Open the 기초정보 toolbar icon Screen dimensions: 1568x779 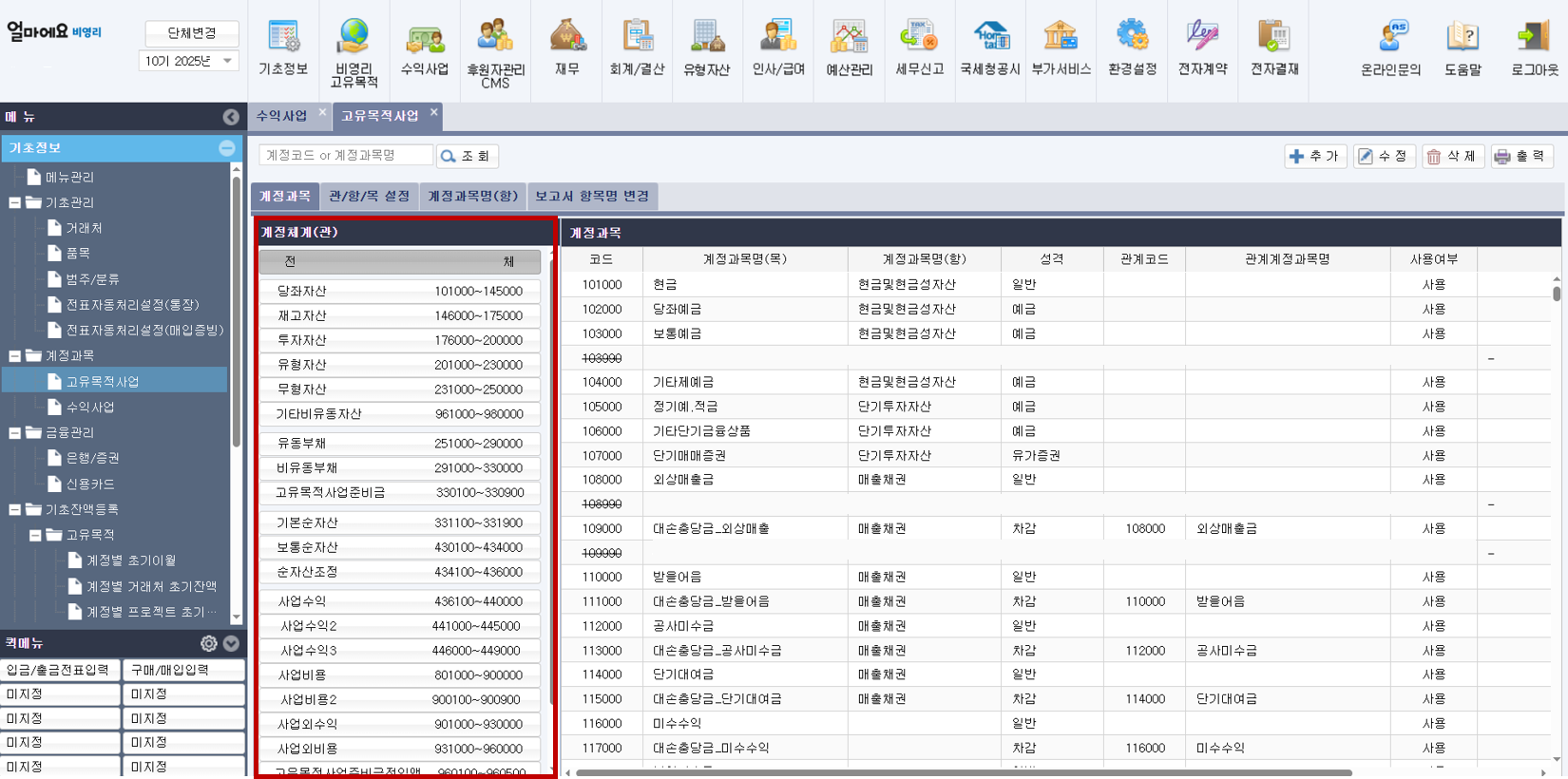coord(283,47)
